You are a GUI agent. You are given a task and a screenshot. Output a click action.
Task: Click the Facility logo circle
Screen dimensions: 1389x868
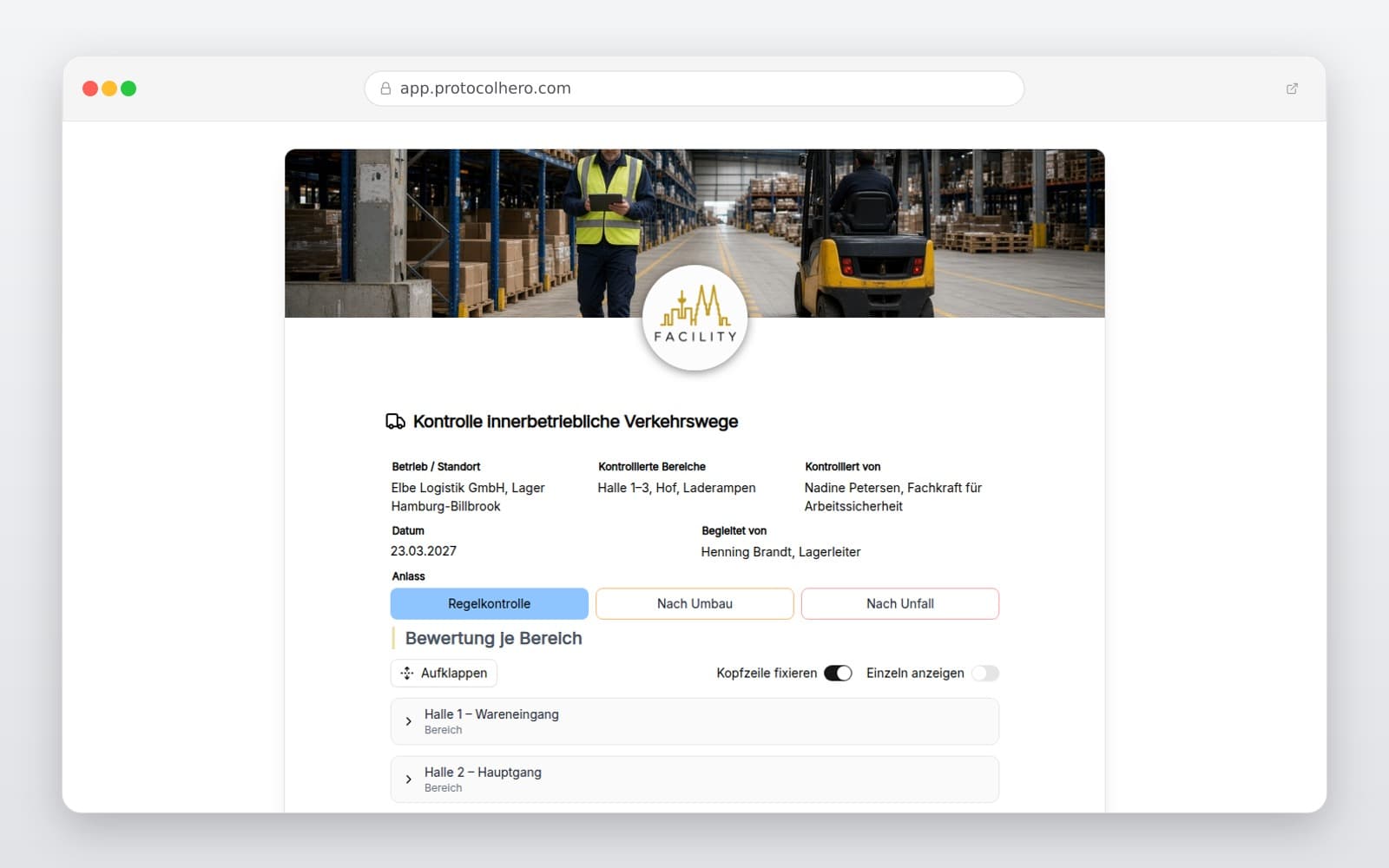tap(694, 318)
